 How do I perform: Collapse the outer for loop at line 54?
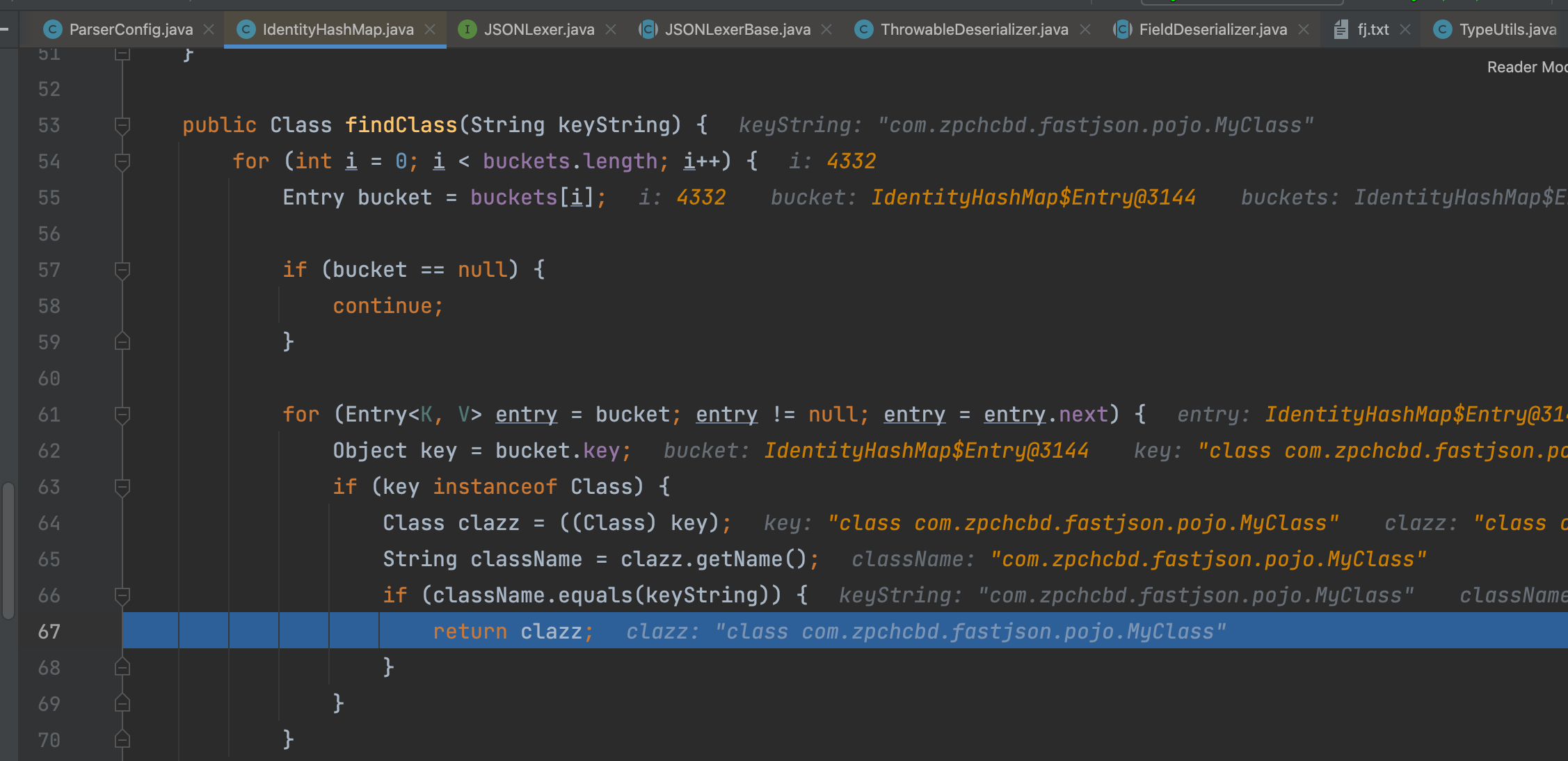122,161
